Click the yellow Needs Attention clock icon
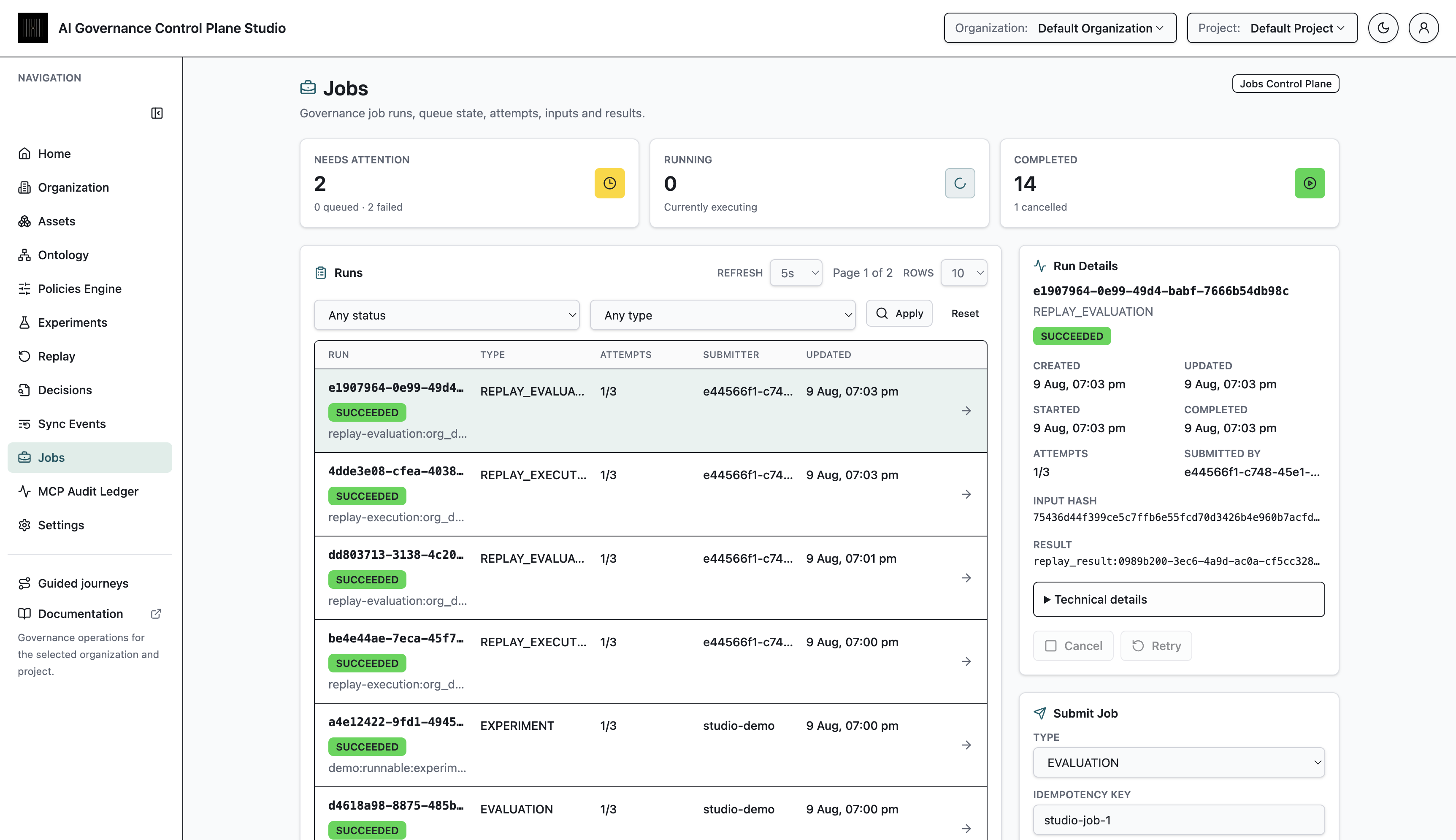Screen dimensions: 1456x840 [x=609, y=183]
